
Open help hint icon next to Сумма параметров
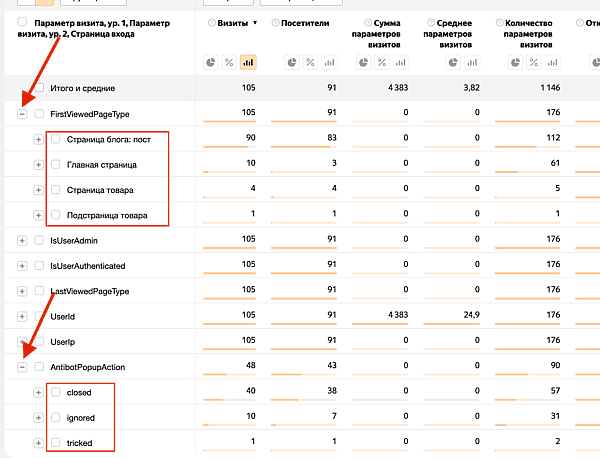coord(368,23)
